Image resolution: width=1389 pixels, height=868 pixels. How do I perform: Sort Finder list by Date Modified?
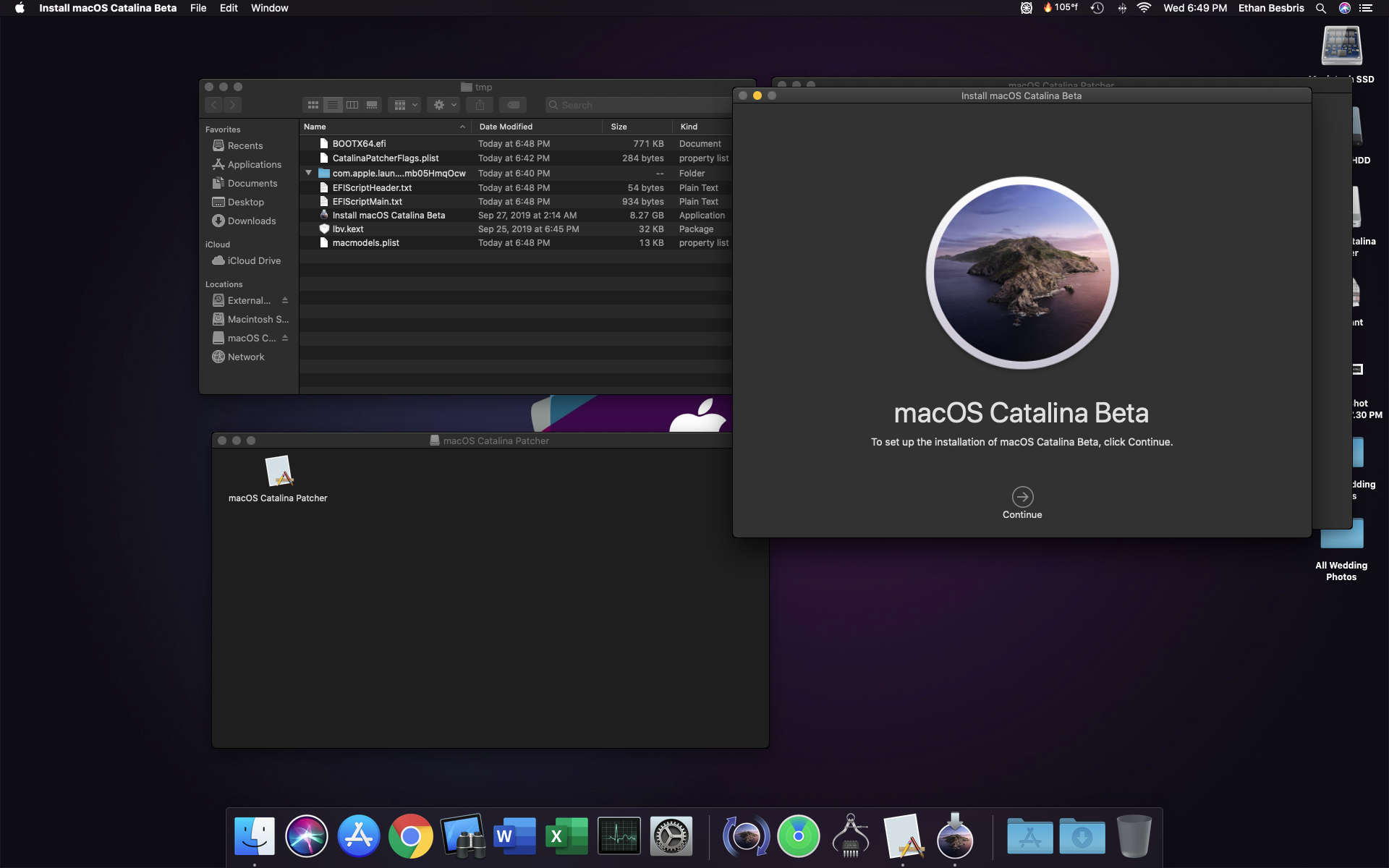[537, 127]
